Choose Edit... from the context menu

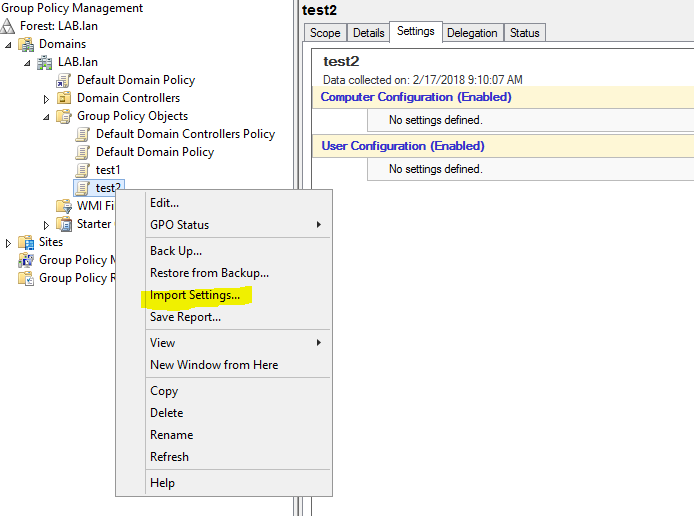tap(224, 203)
